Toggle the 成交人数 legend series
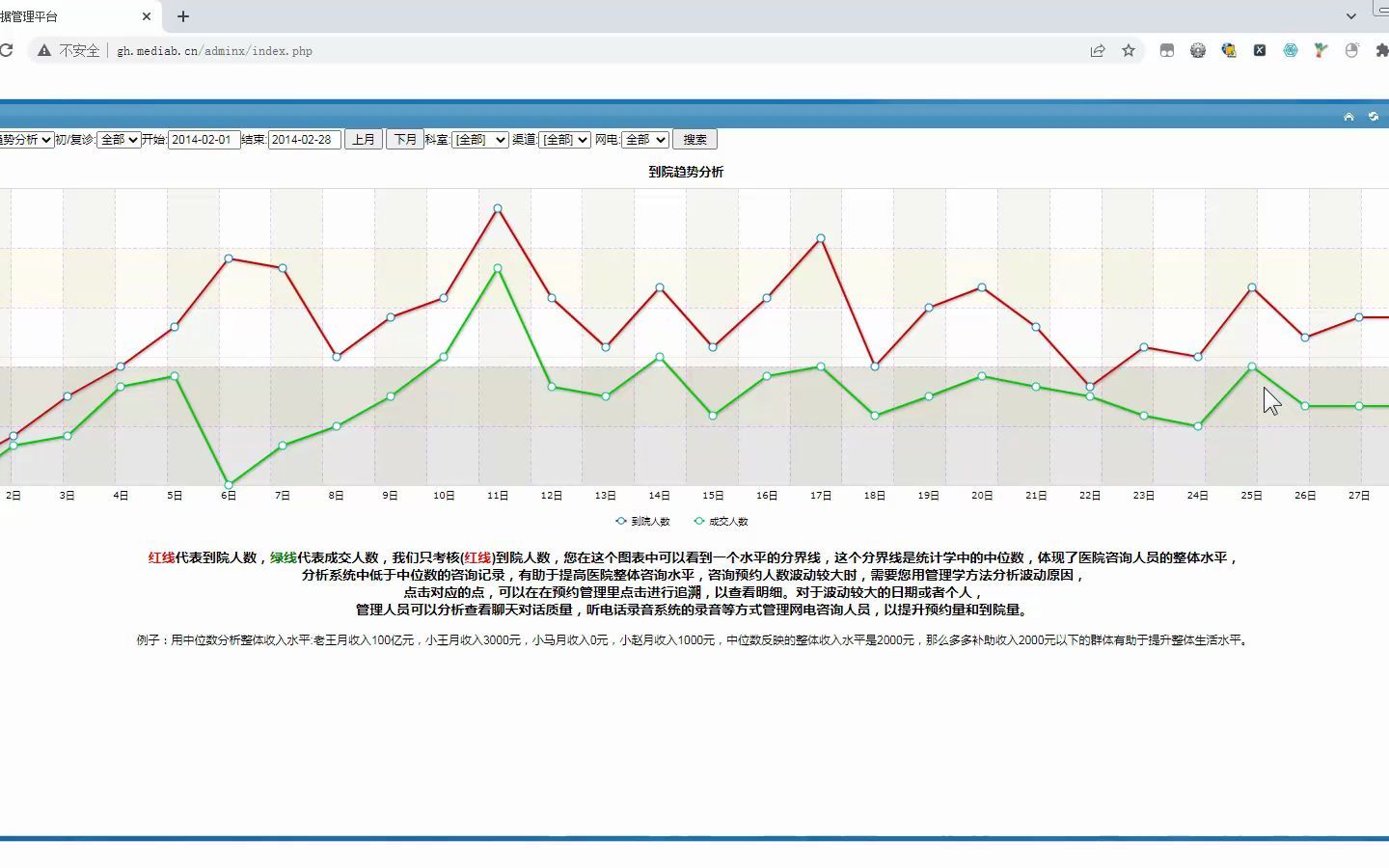Screen dimensions: 1389x868 721,522
